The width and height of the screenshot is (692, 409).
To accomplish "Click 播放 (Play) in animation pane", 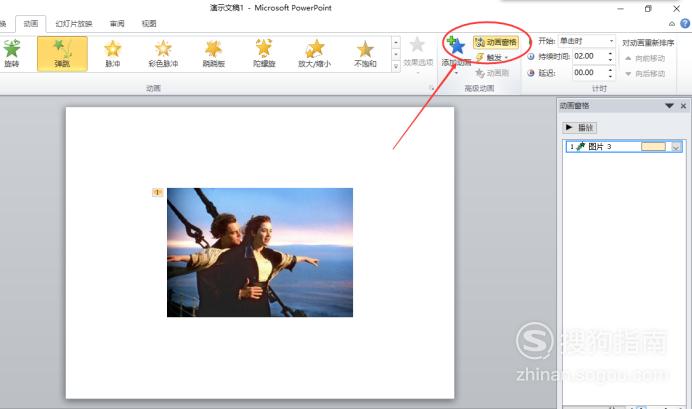I will tap(579, 128).
